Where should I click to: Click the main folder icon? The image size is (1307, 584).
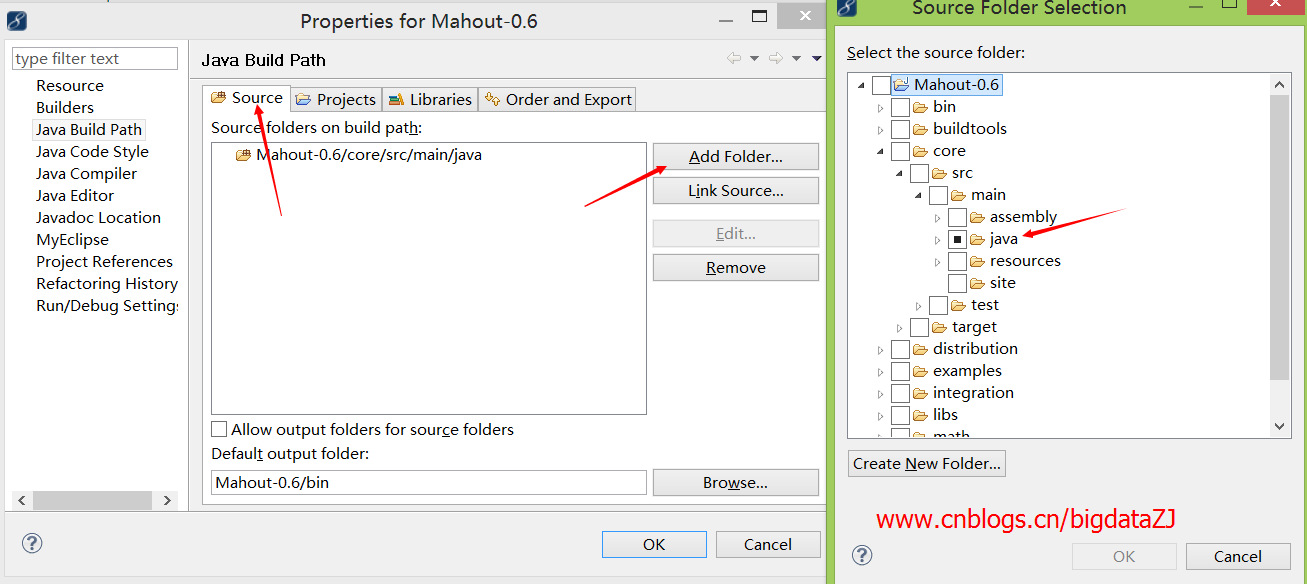click(958, 195)
